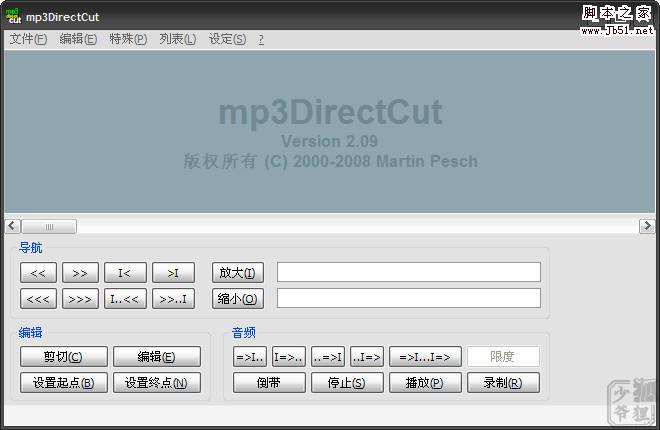Jump with the I< navigation button

125,273
